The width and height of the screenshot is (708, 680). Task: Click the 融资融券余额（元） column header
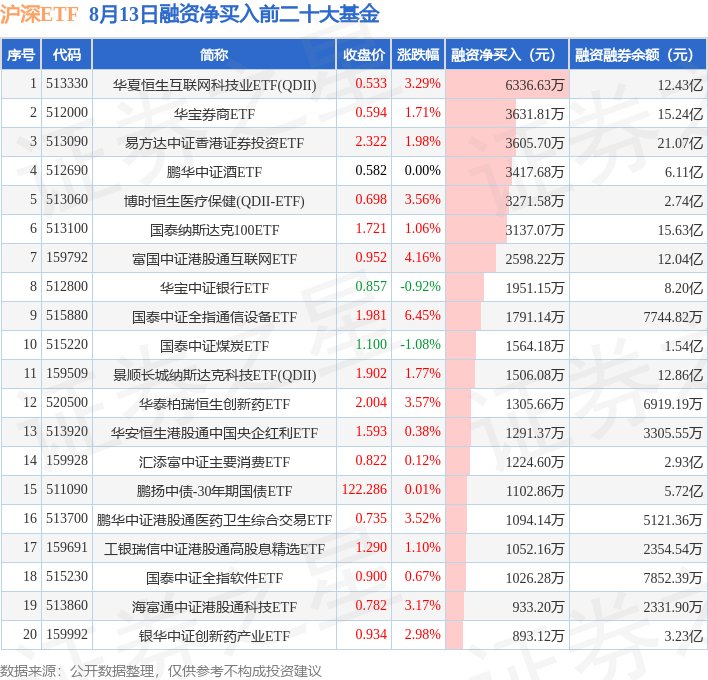pyautogui.click(x=638, y=55)
